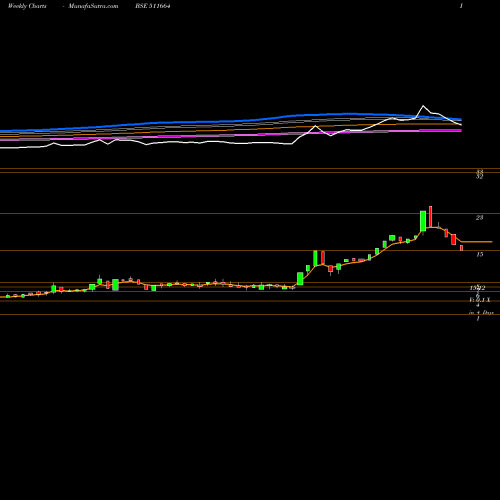
Task: Click the white indicator line's highest peak
Action: coord(423,106)
